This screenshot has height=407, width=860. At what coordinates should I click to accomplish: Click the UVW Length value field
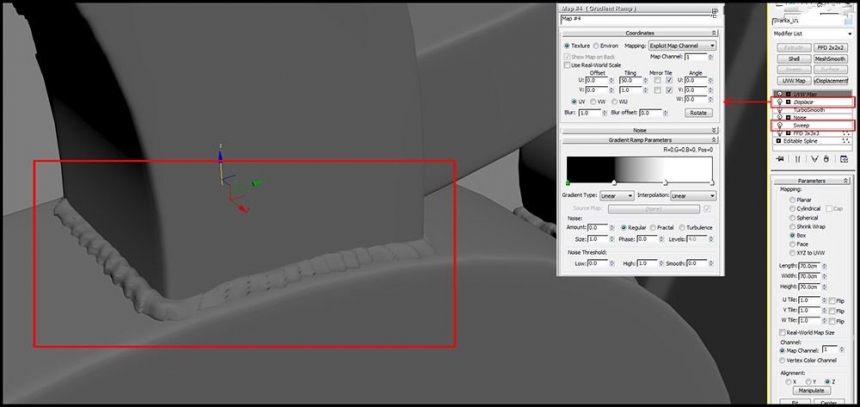tap(808, 266)
